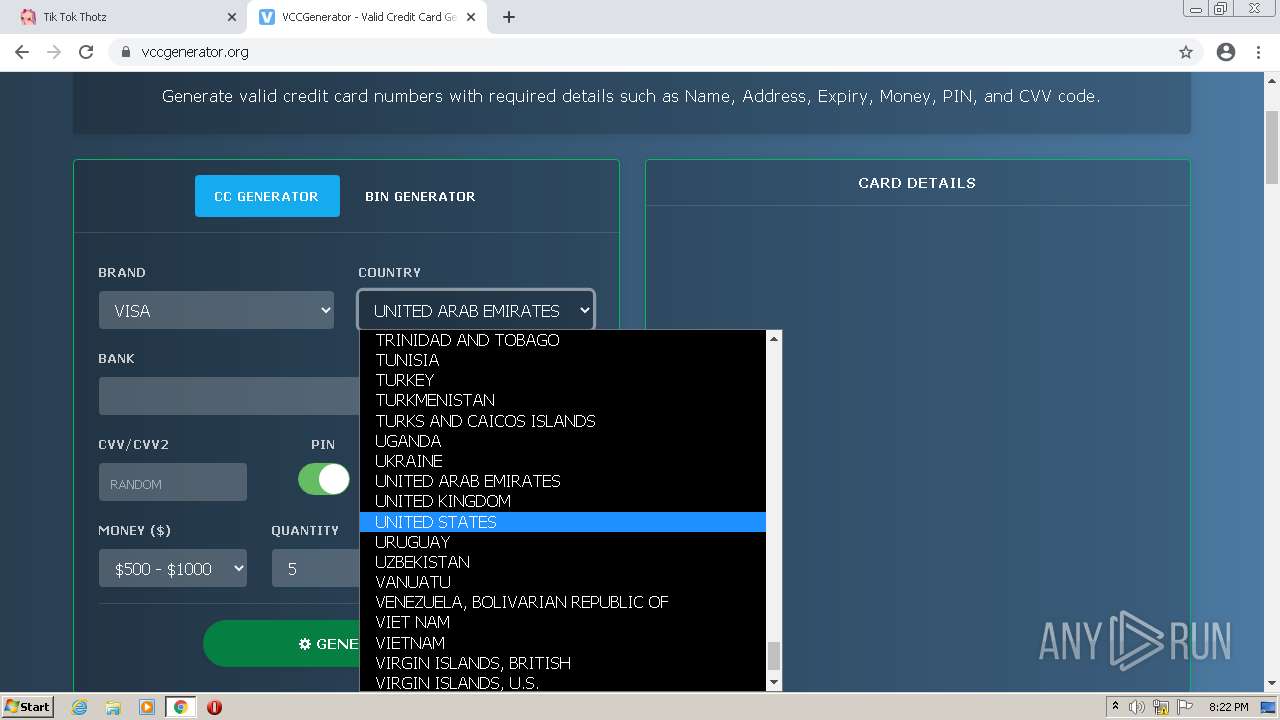Image resolution: width=1280 pixels, height=720 pixels.
Task: View site info via the lock icon
Action: tap(126, 52)
